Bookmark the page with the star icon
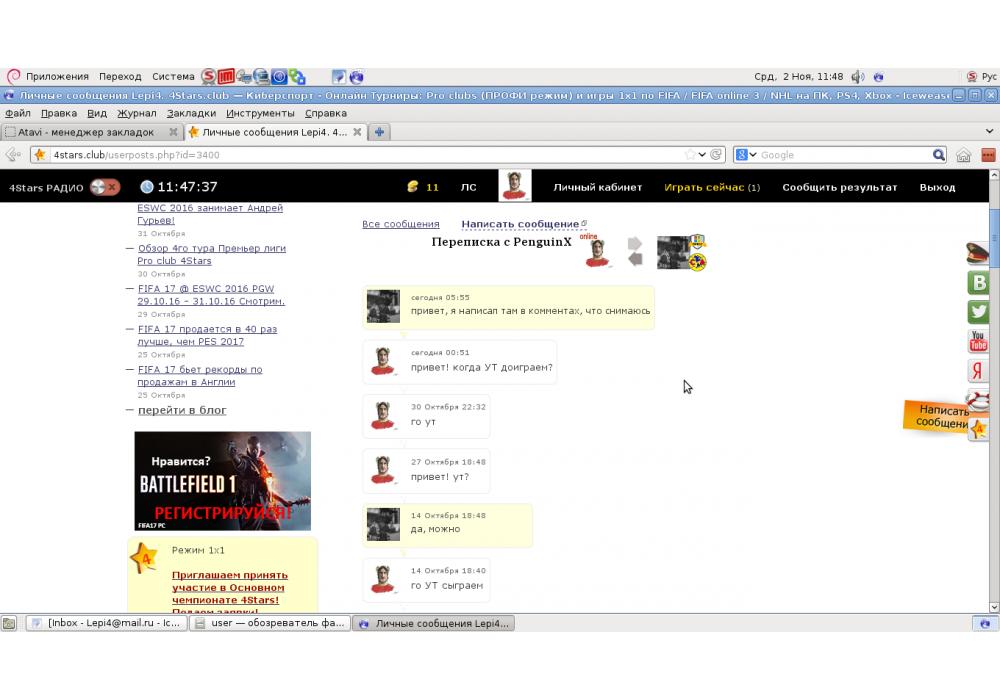 click(x=690, y=155)
